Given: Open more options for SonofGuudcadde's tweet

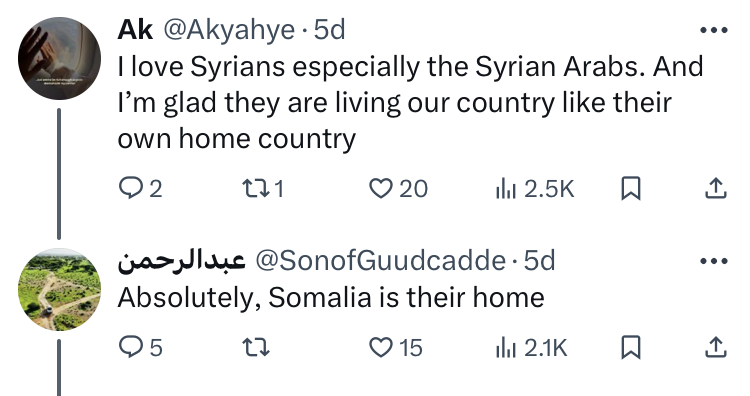Looking at the screenshot, I should point(714,261).
